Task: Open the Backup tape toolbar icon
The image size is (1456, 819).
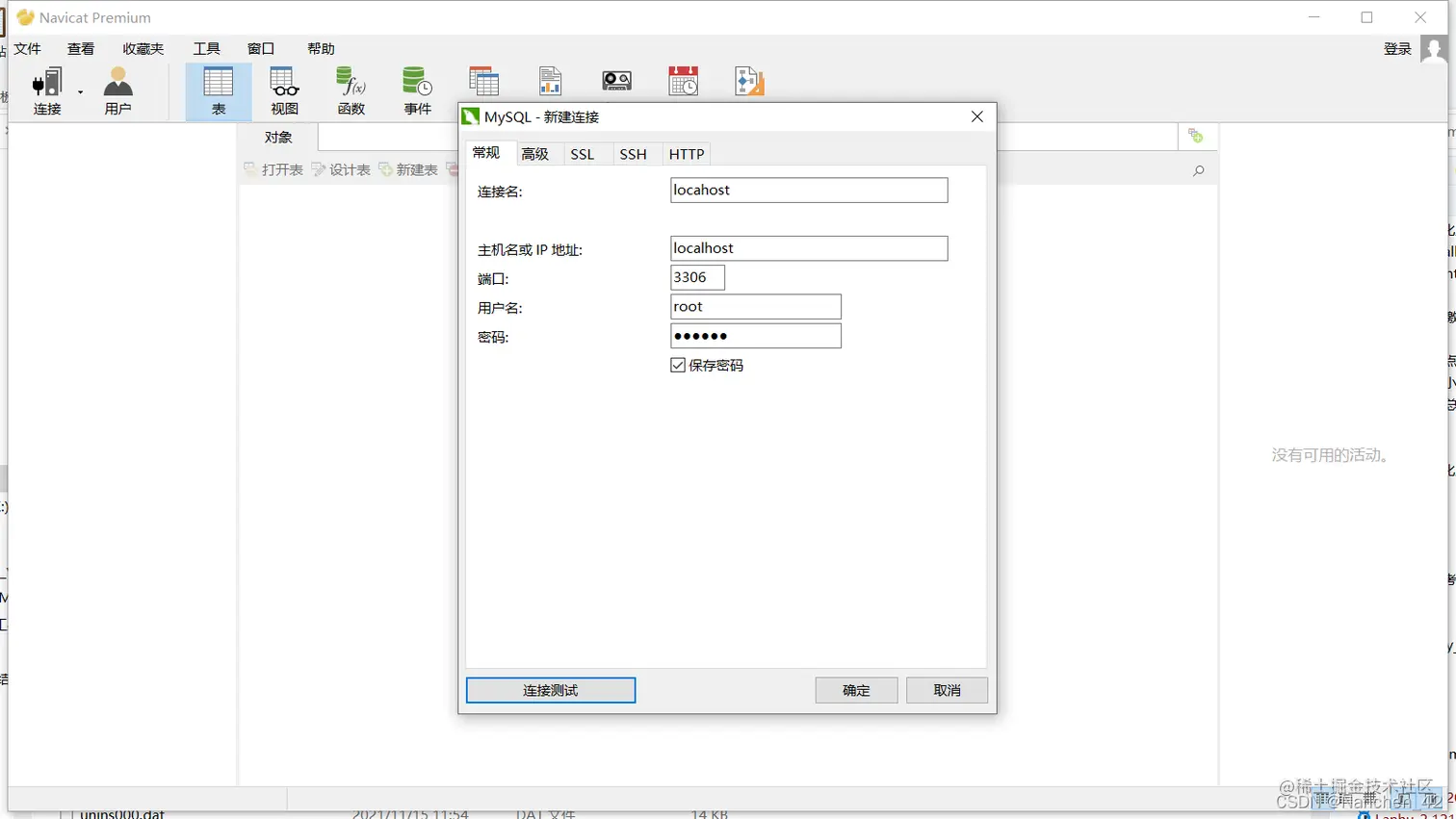Action: click(616, 82)
